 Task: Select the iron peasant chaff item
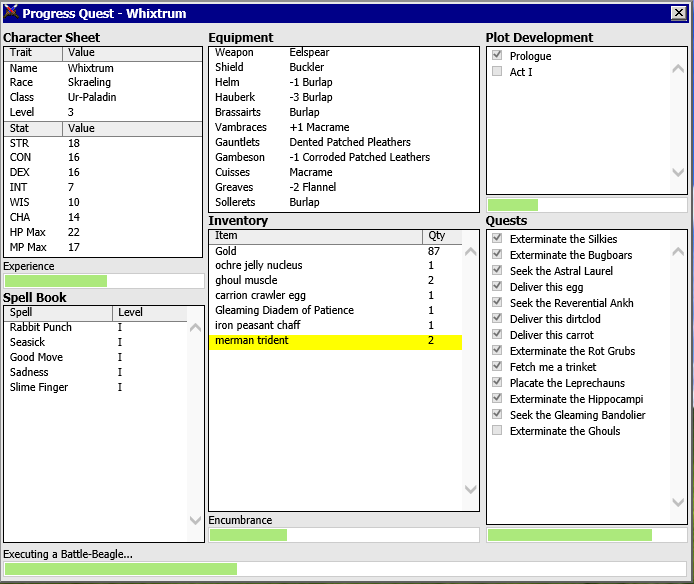click(335, 326)
